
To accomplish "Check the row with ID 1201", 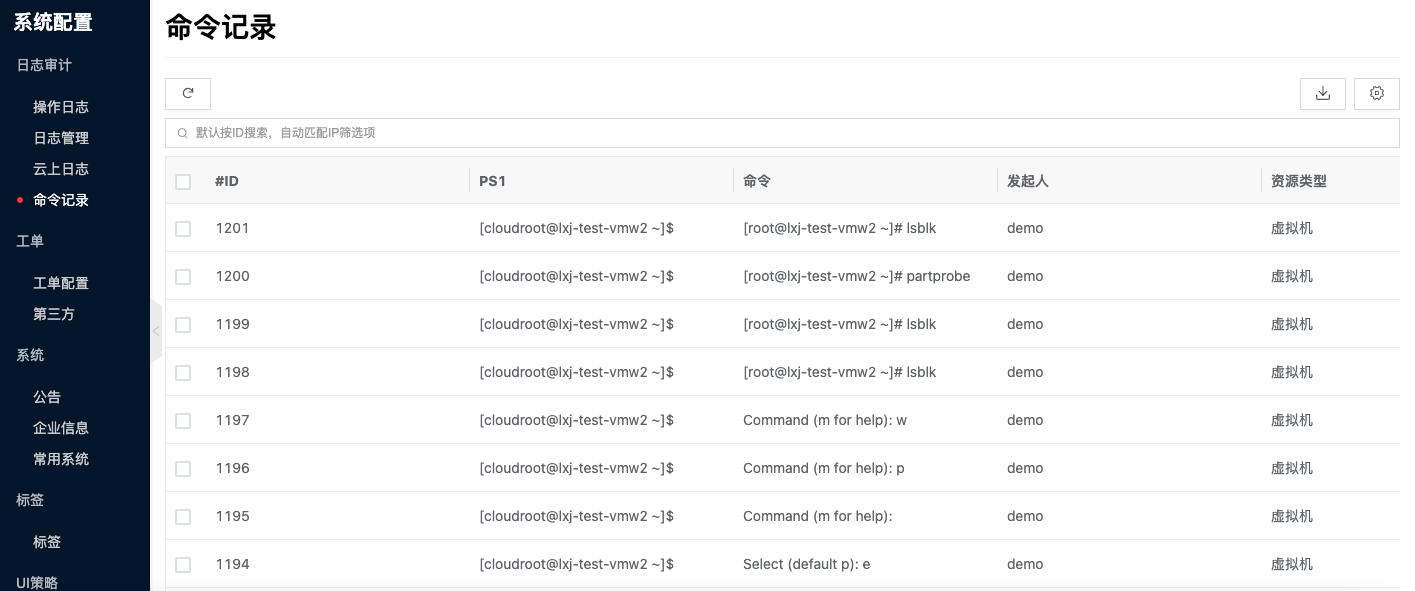I will [183, 229].
